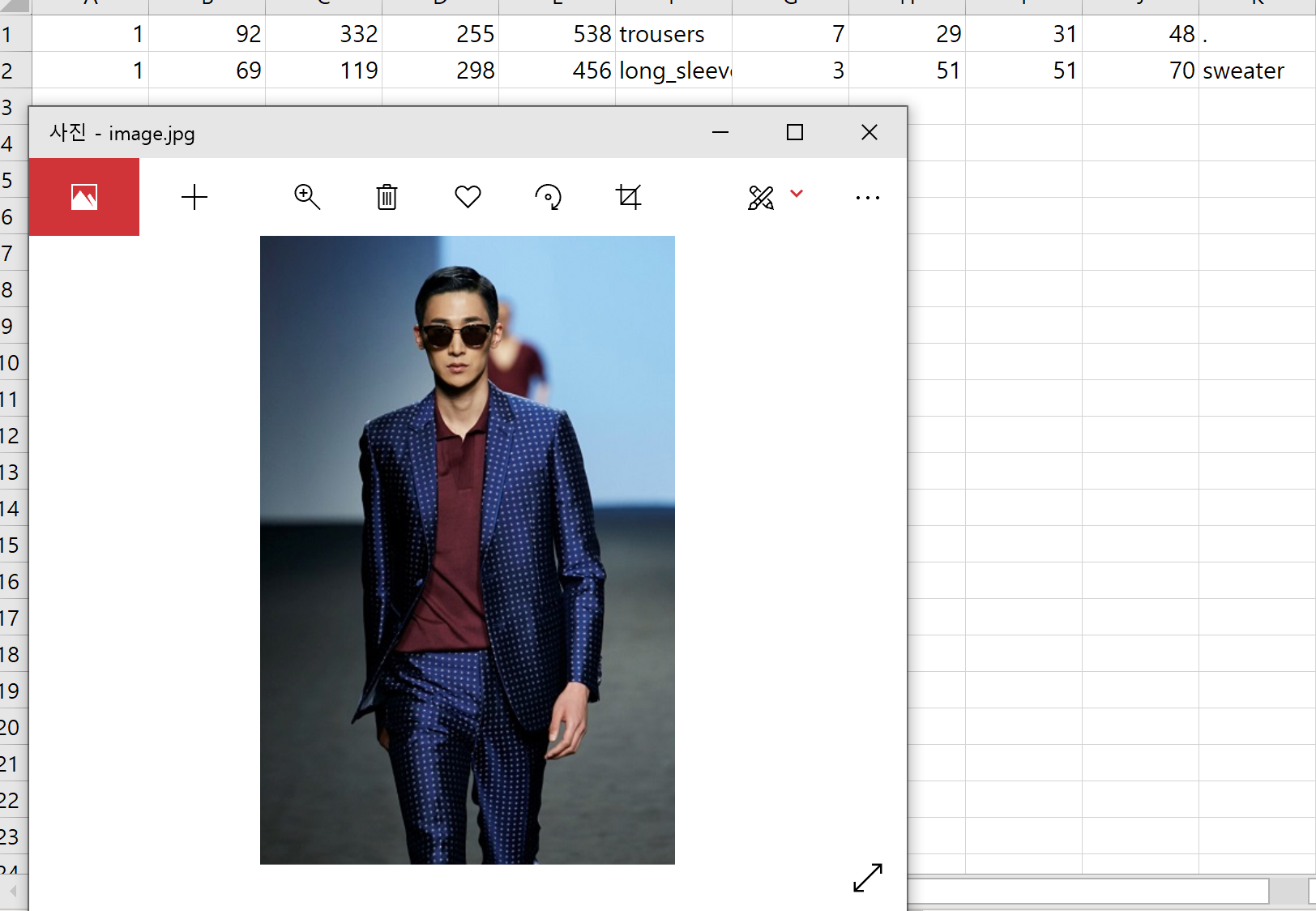
Task: Click the Photos window title 'image.jpg'
Action: (x=152, y=134)
